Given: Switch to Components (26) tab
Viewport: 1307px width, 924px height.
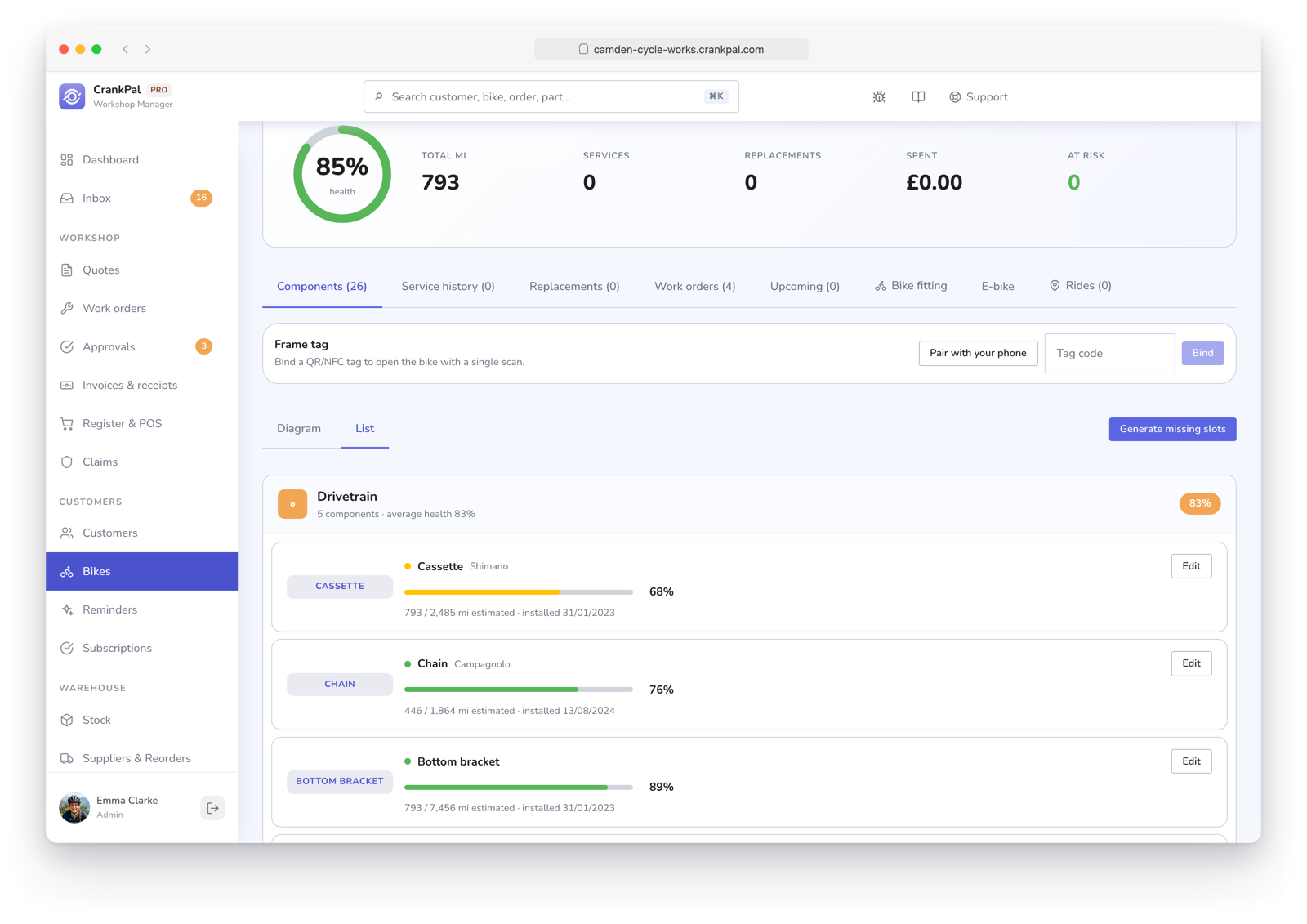Looking at the screenshot, I should point(322,287).
